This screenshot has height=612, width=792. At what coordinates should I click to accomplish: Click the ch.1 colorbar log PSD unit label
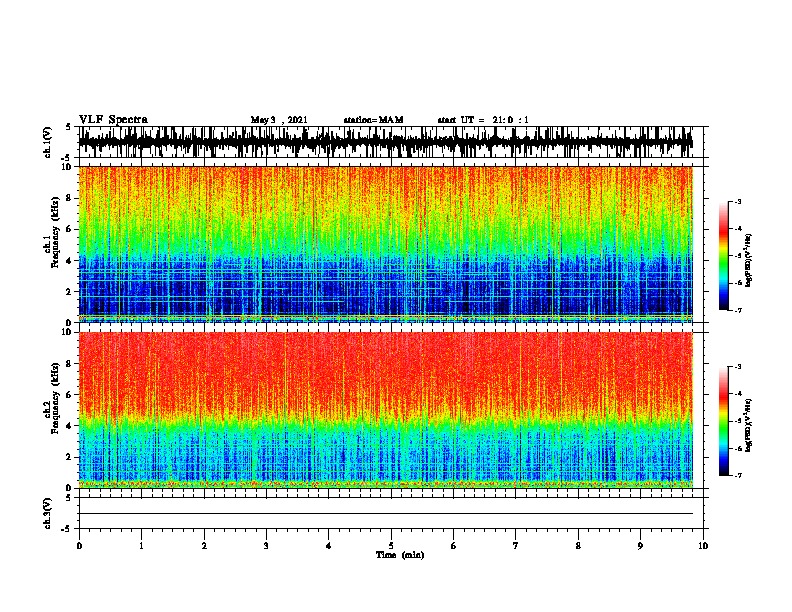(748, 260)
